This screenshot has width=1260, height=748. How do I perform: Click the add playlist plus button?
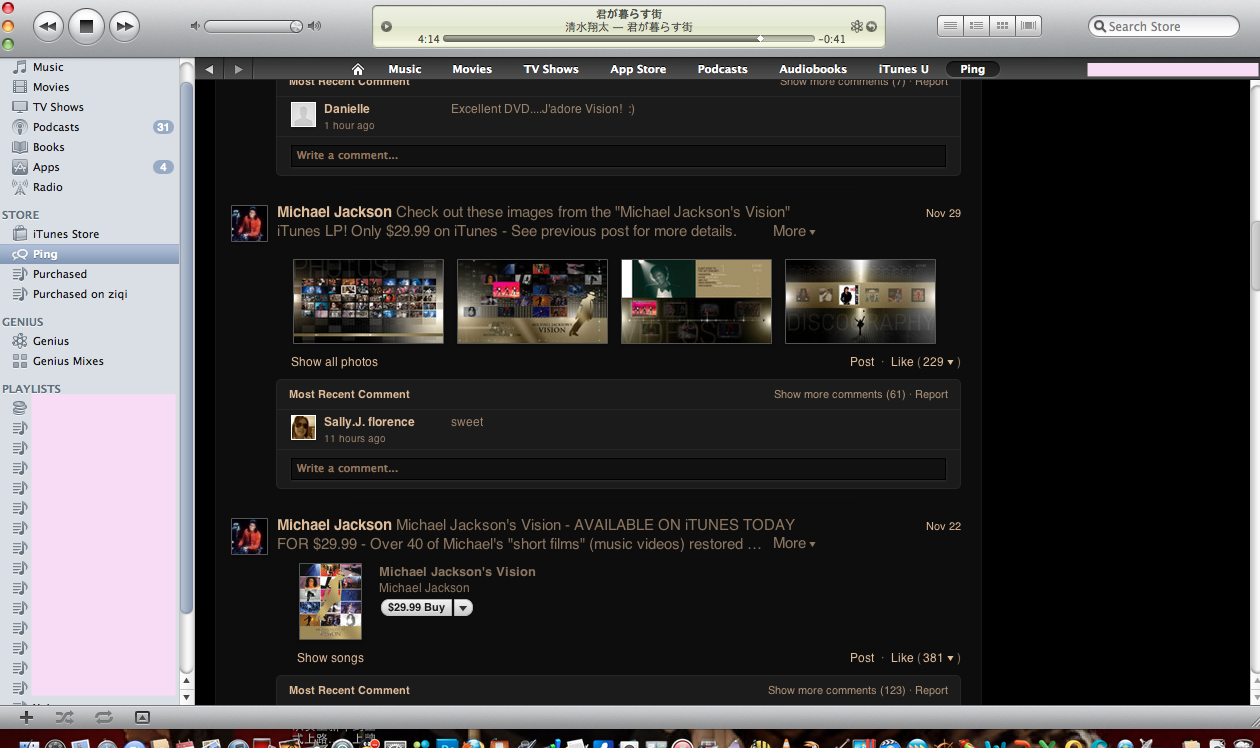click(26, 717)
